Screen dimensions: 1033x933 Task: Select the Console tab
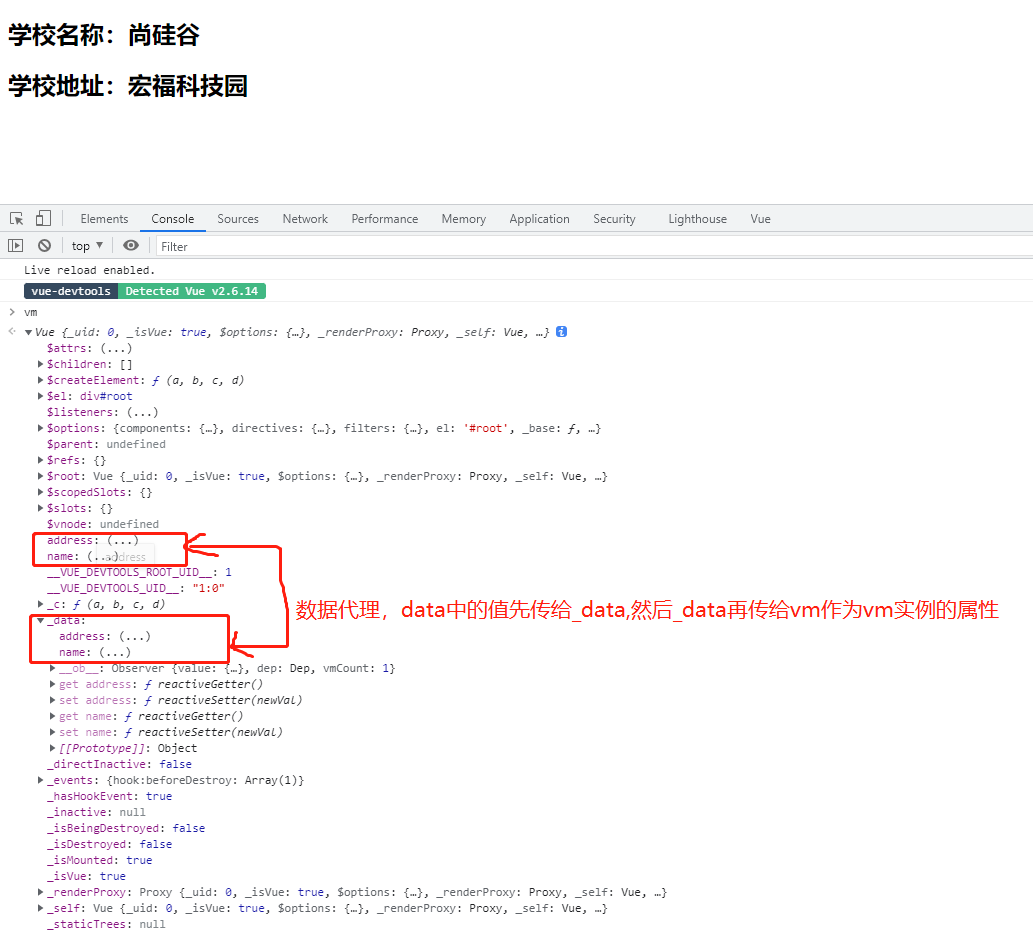[x=173, y=219]
